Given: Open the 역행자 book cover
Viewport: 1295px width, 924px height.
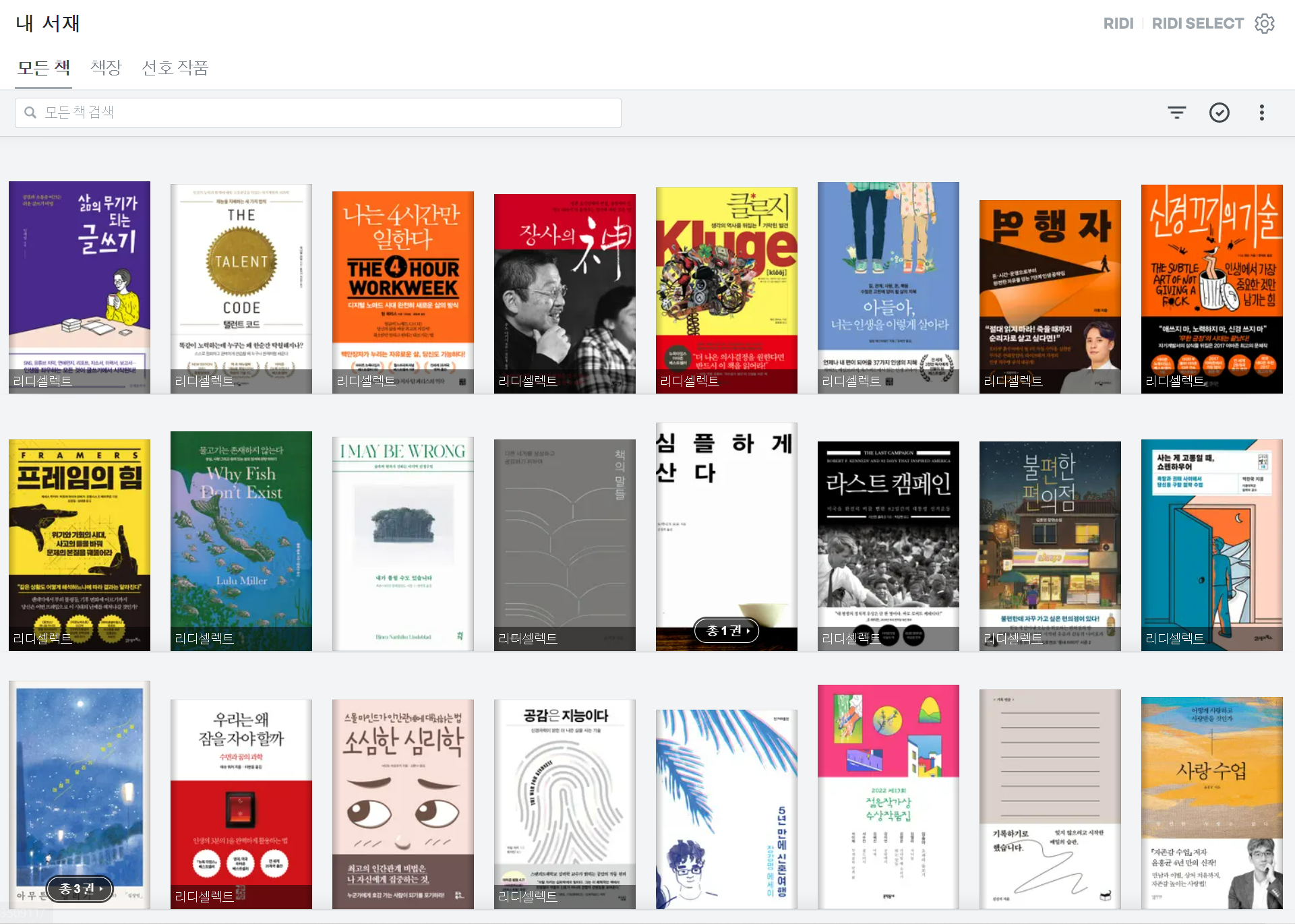Looking at the screenshot, I should (1050, 297).
